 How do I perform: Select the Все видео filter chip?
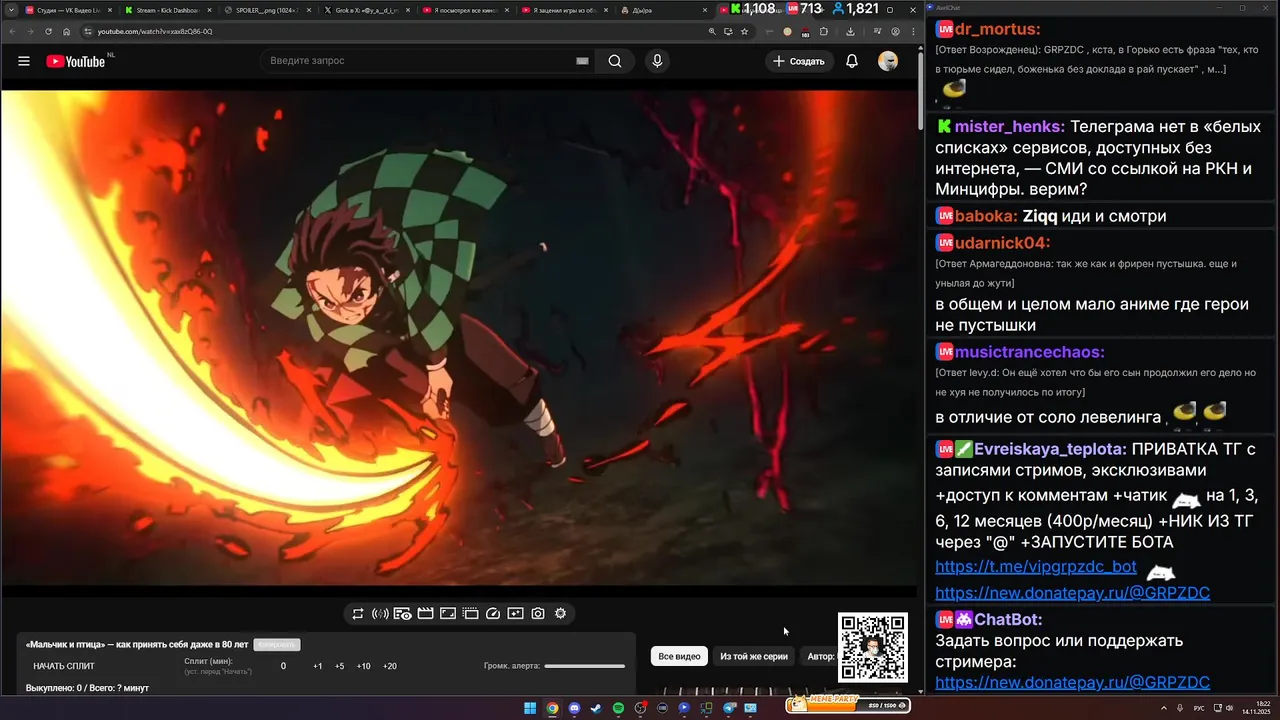pos(679,656)
